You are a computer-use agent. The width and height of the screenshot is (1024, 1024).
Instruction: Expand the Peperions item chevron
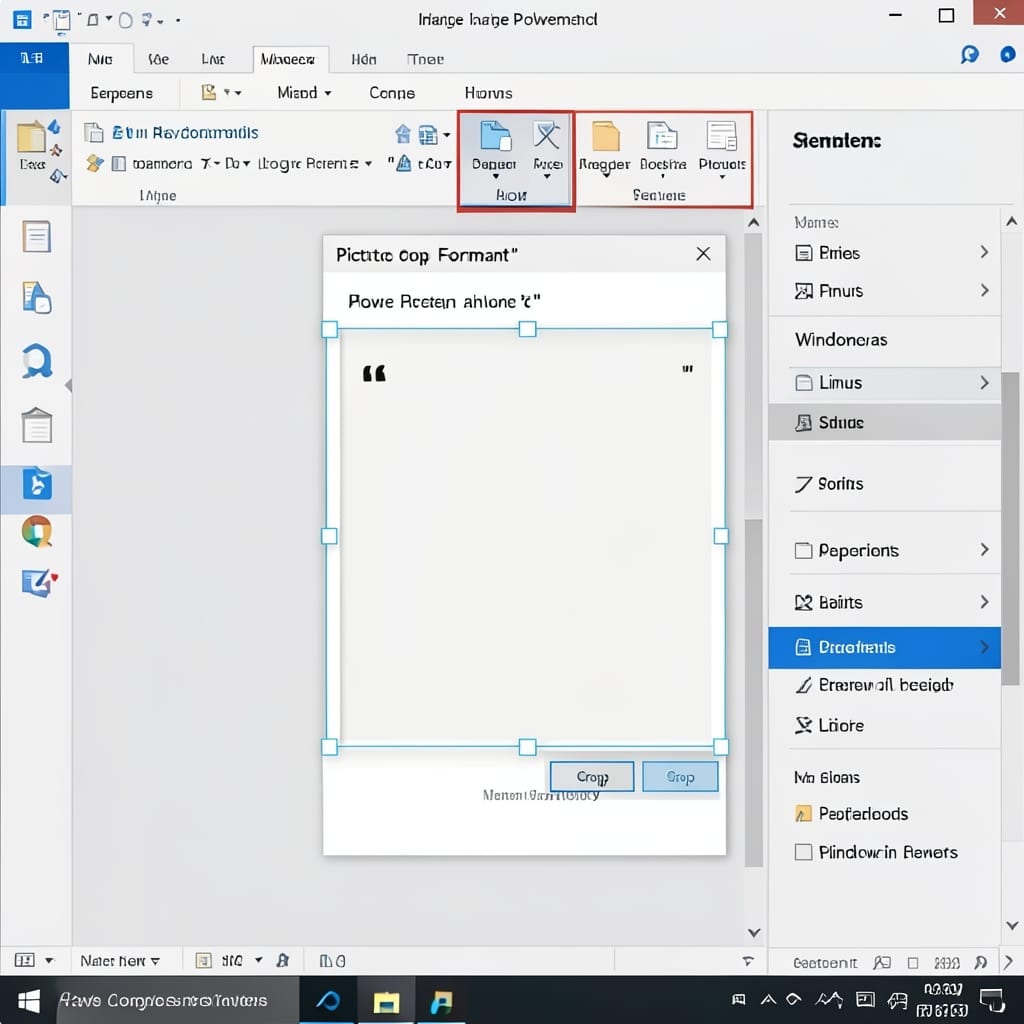984,550
